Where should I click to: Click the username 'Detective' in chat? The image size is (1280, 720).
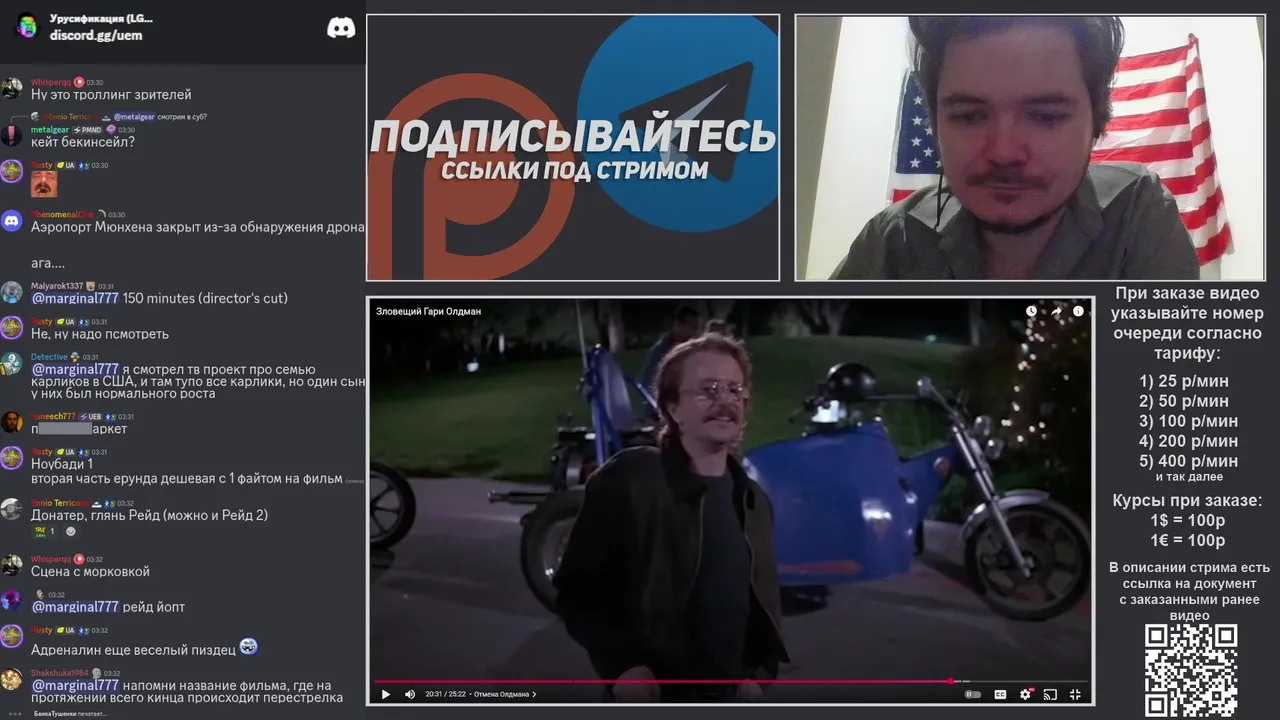pyautogui.click(x=49, y=357)
